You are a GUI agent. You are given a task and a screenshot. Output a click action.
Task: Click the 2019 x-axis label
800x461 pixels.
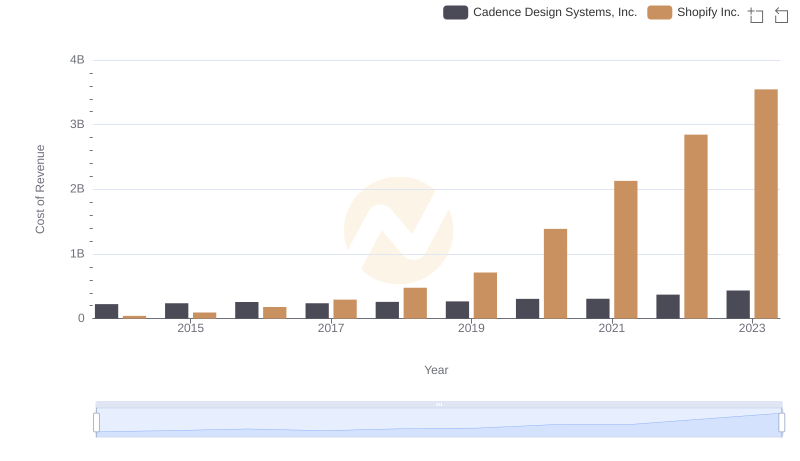point(471,328)
